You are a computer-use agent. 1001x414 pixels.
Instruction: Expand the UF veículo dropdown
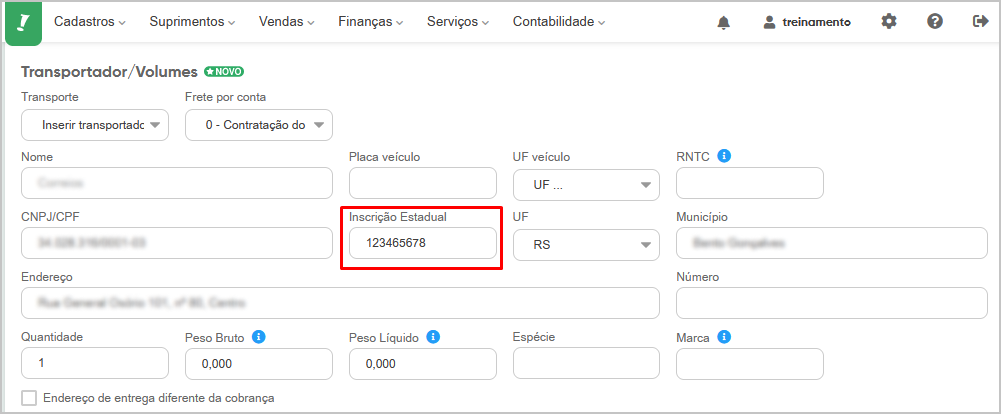click(x=586, y=184)
